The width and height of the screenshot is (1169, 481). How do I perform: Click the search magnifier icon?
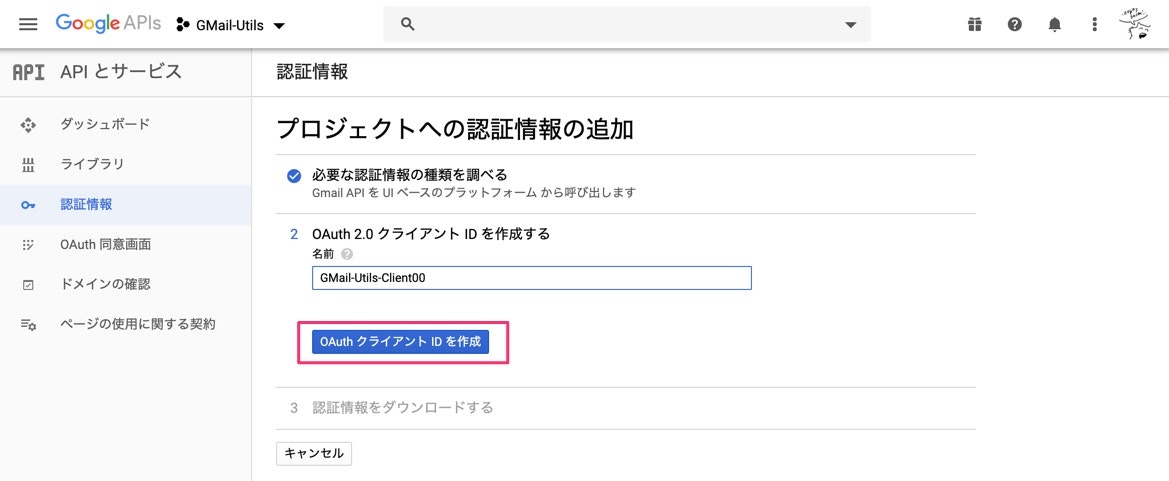407,24
